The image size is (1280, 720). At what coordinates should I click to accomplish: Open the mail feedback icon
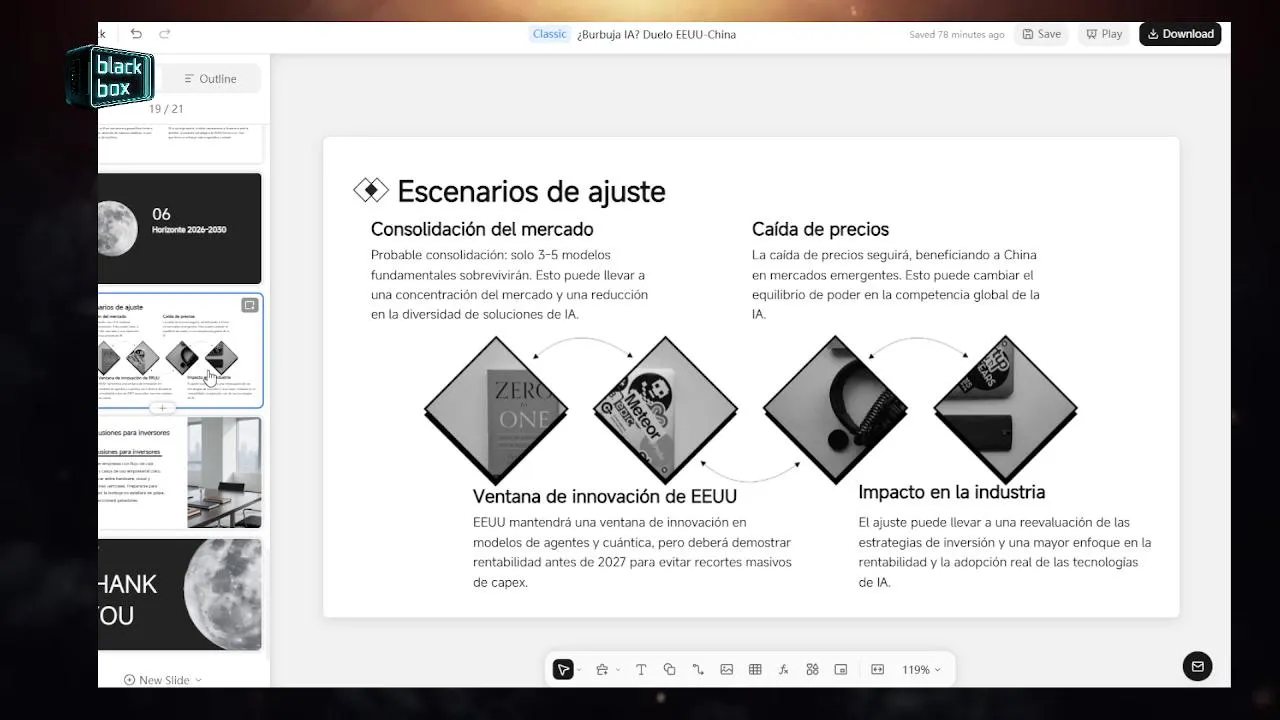[x=1198, y=667]
